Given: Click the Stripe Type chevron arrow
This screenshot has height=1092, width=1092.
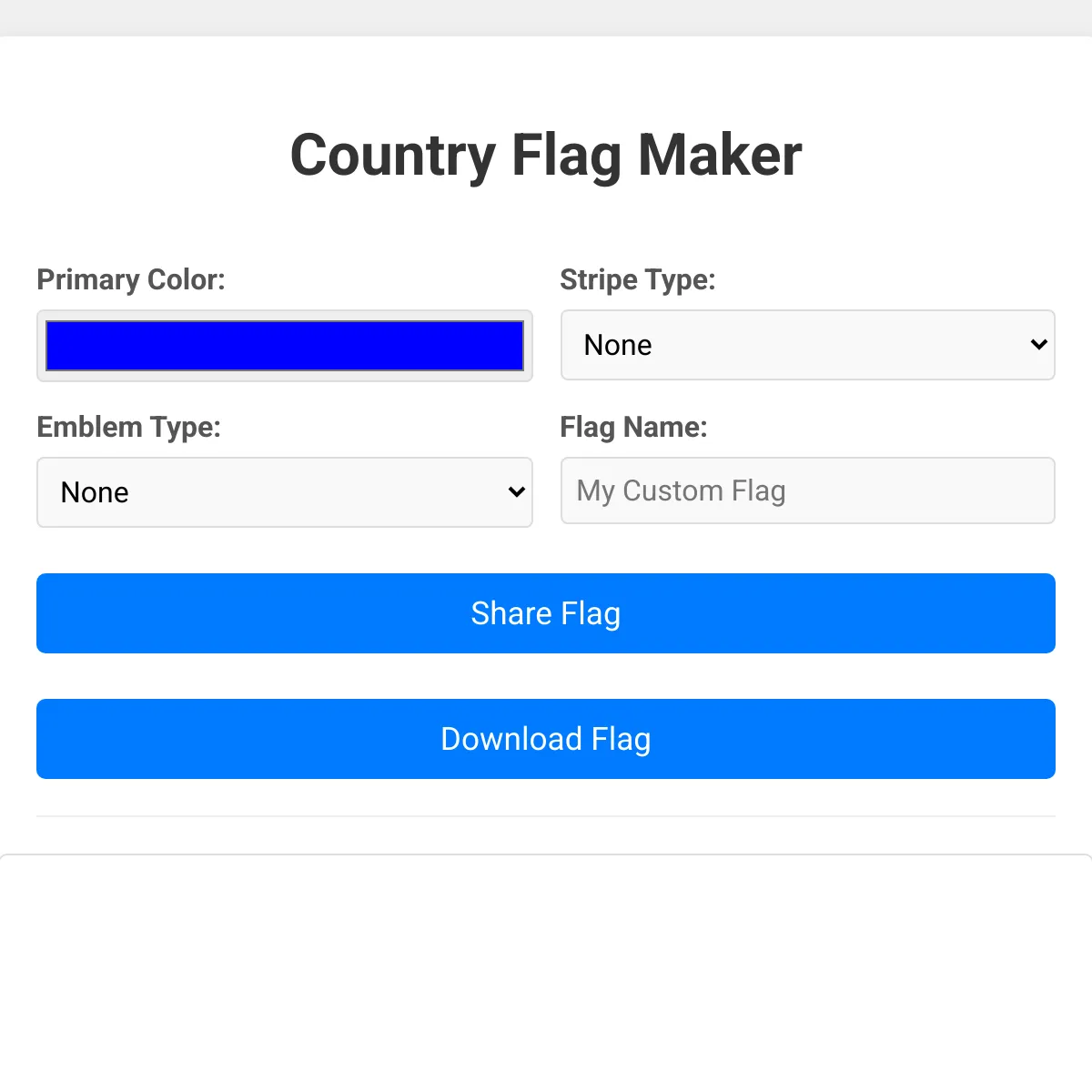Looking at the screenshot, I should [x=1038, y=345].
